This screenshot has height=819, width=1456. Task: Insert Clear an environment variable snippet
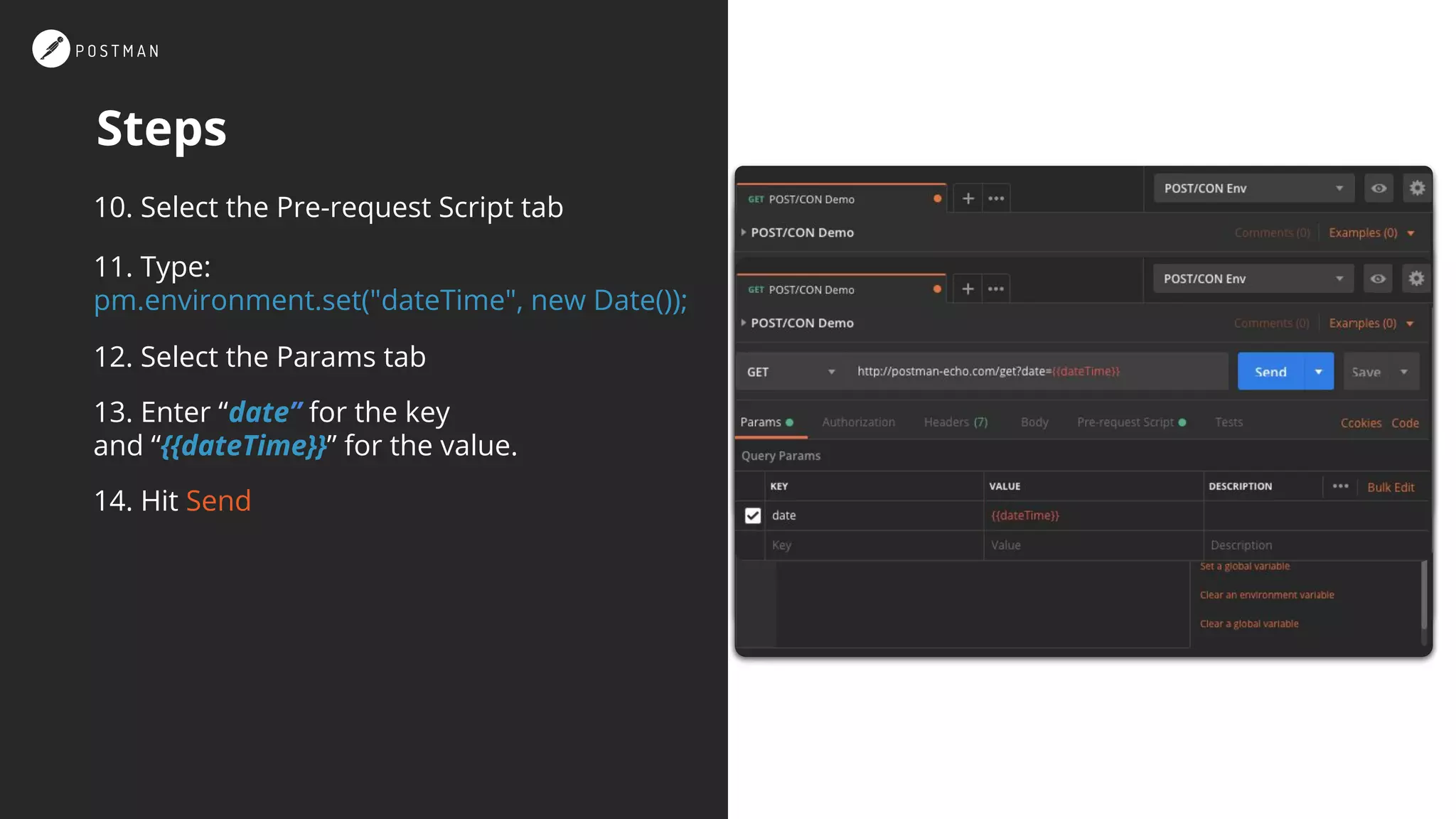click(x=1267, y=595)
